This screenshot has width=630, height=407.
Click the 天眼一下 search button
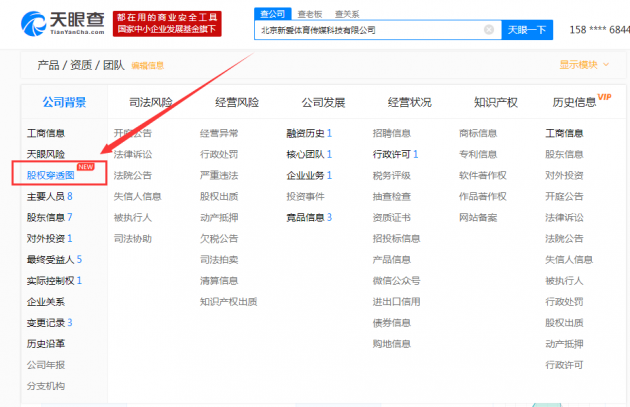click(x=527, y=30)
